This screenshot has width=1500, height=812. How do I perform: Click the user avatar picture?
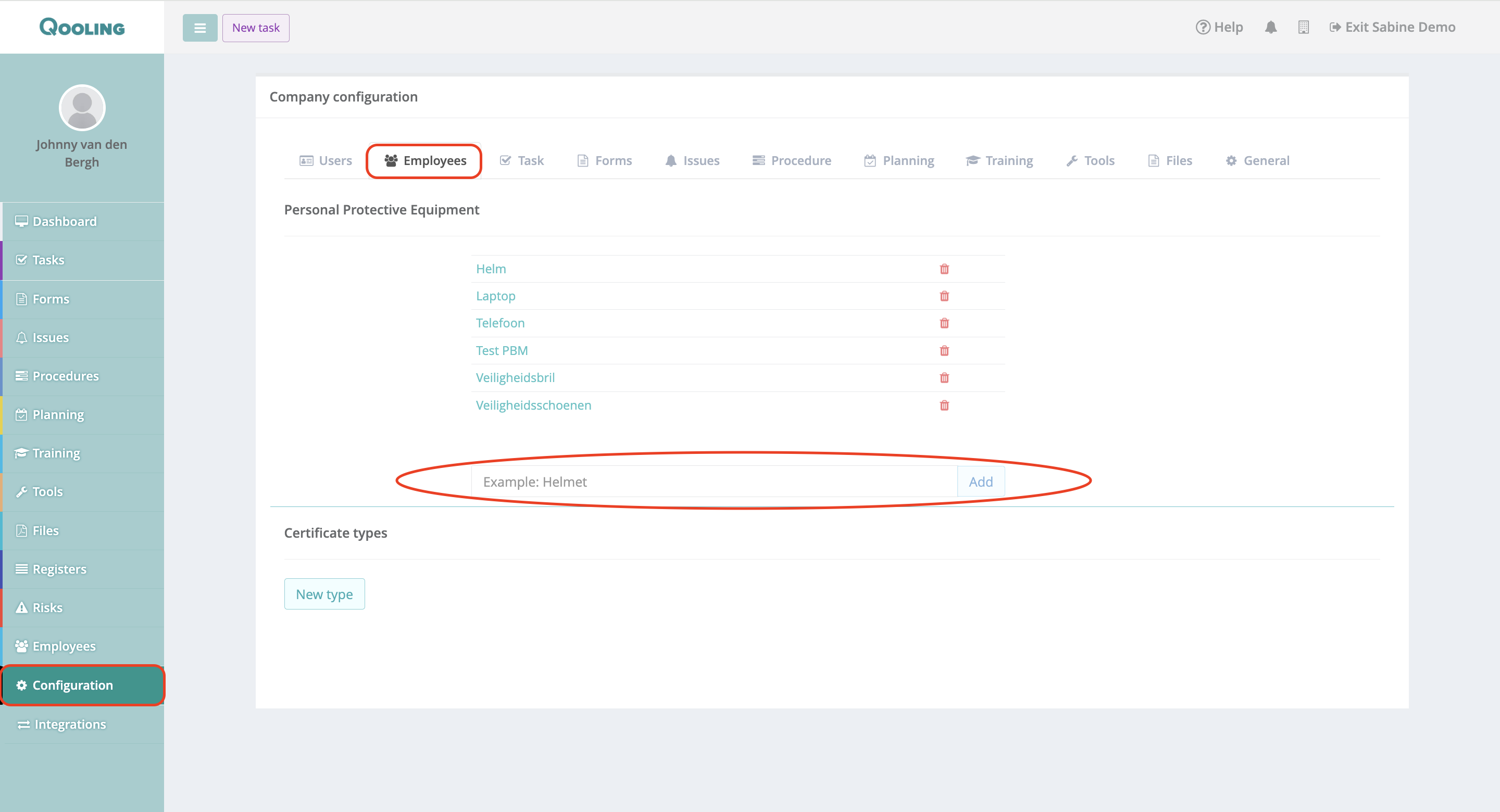(82, 108)
